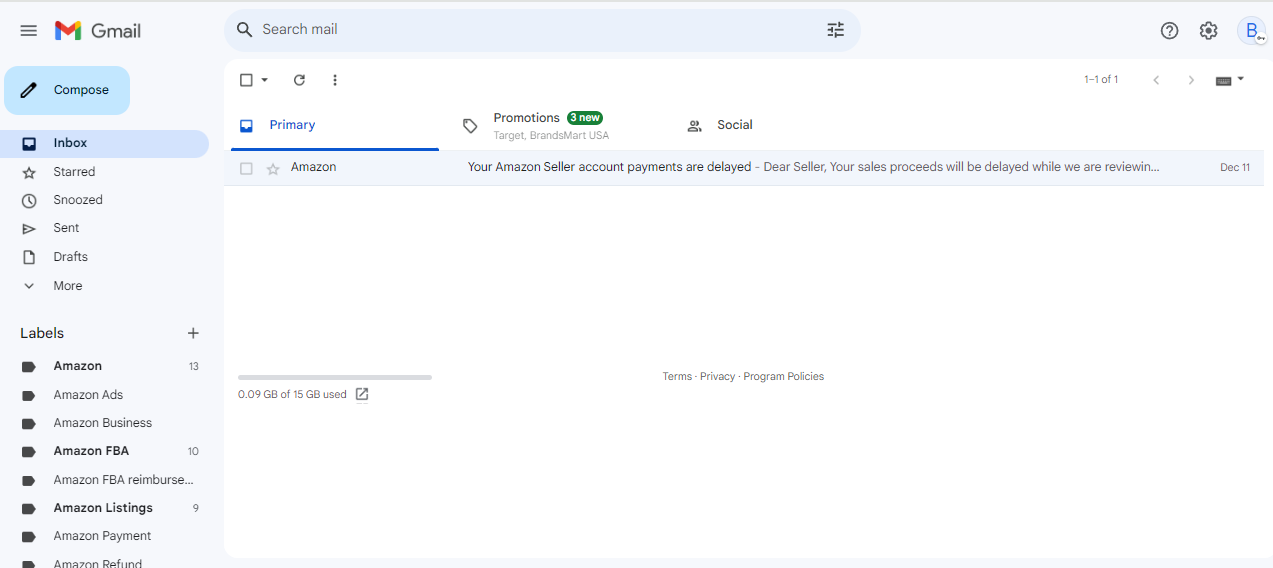Go to older messages arrow
Image resolution: width=1273 pixels, height=568 pixels.
pyautogui.click(x=1191, y=80)
